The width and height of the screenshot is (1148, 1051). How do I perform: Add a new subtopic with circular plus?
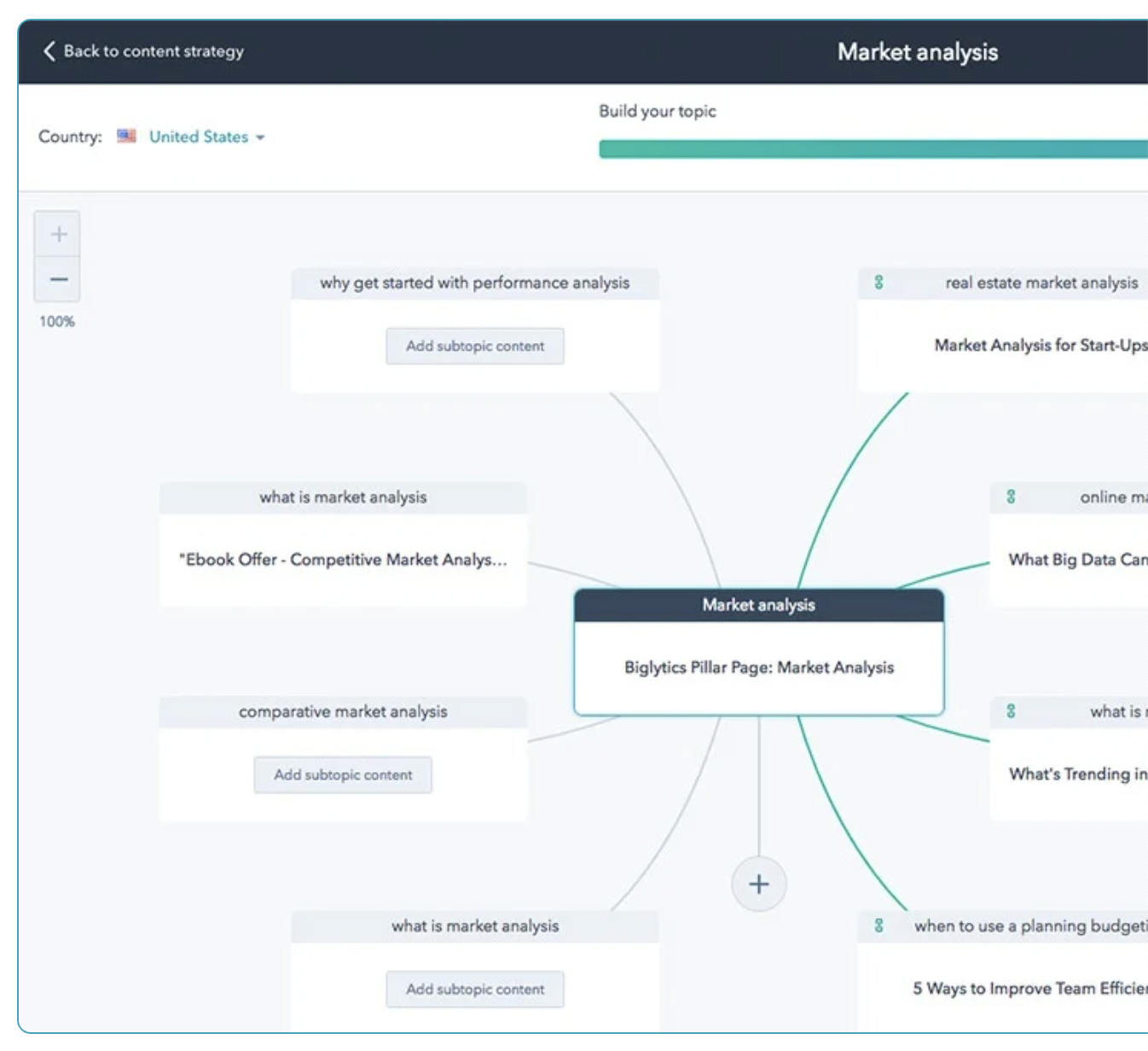tap(759, 884)
